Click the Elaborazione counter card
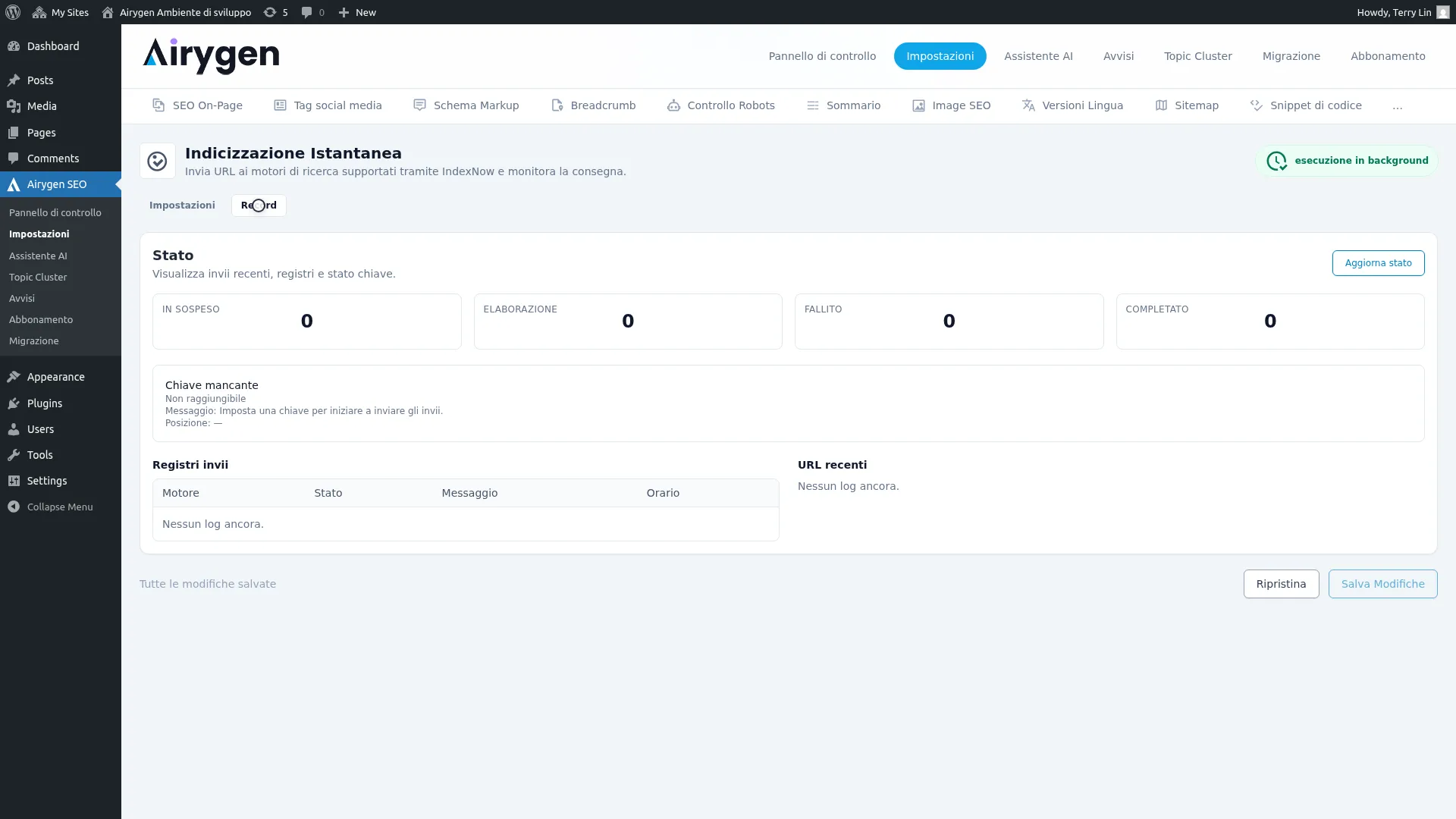 pos(628,322)
